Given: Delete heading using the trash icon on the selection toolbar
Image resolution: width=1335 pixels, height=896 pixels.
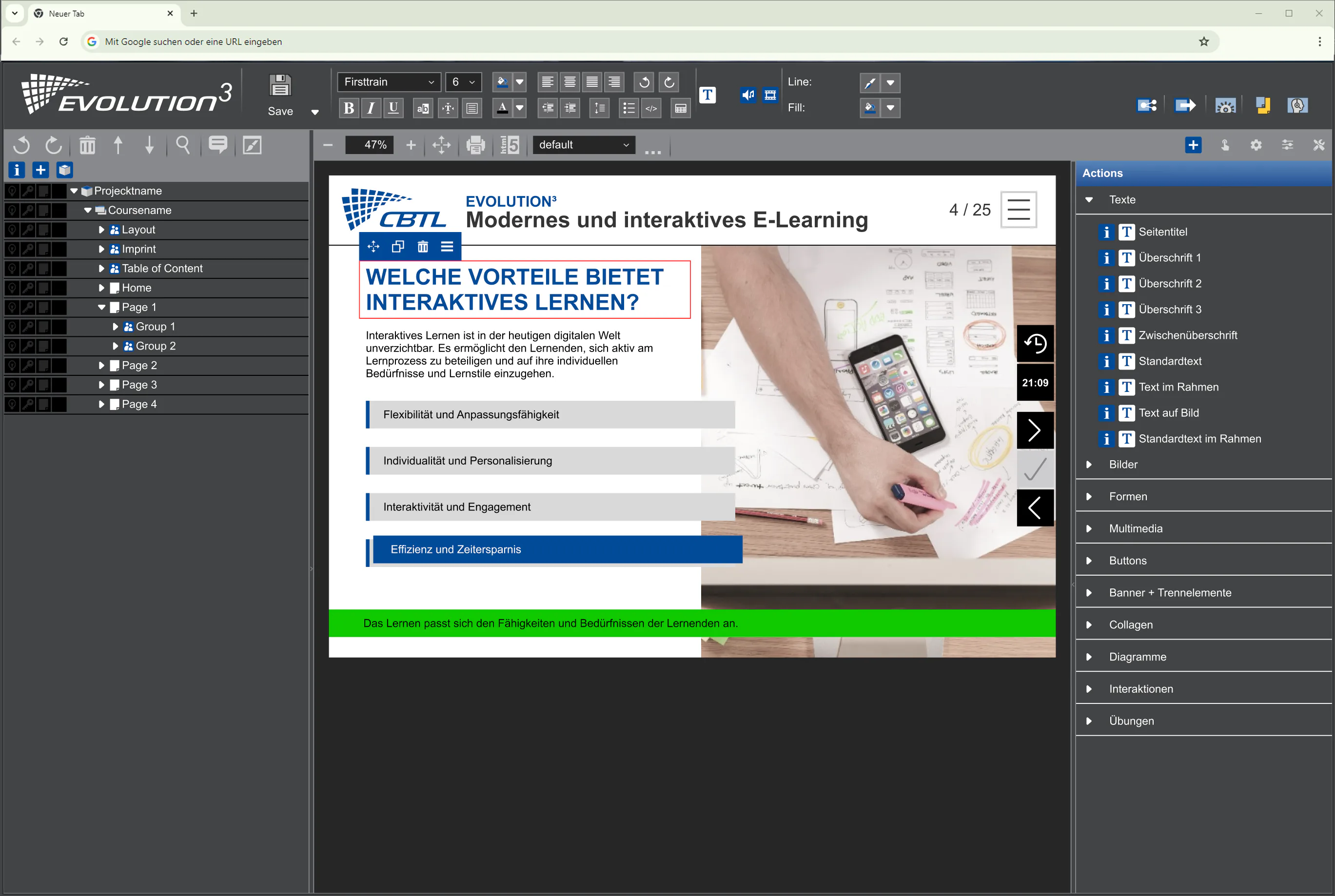Looking at the screenshot, I should (422, 246).
